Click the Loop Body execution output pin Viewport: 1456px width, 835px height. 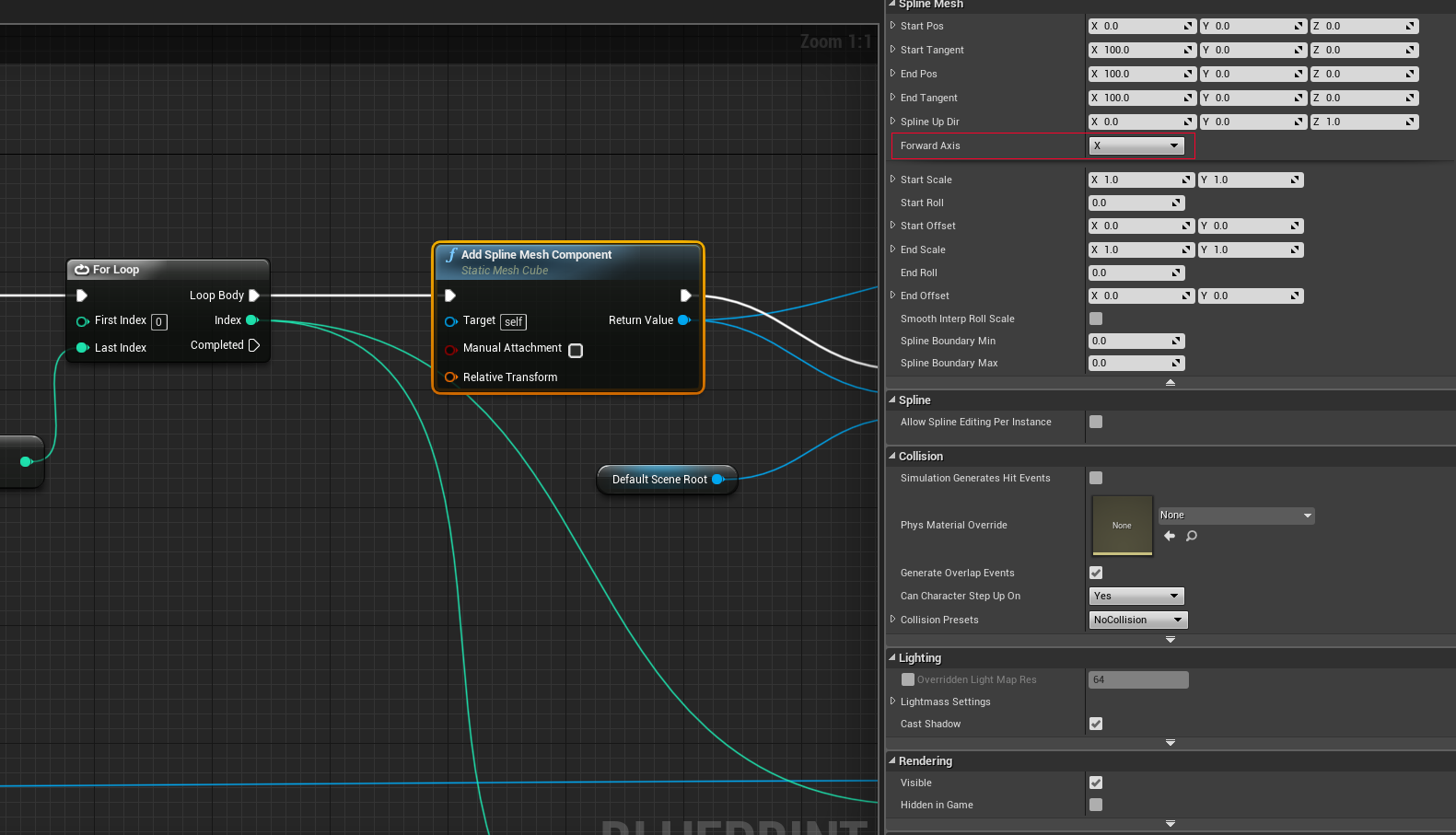254,296
